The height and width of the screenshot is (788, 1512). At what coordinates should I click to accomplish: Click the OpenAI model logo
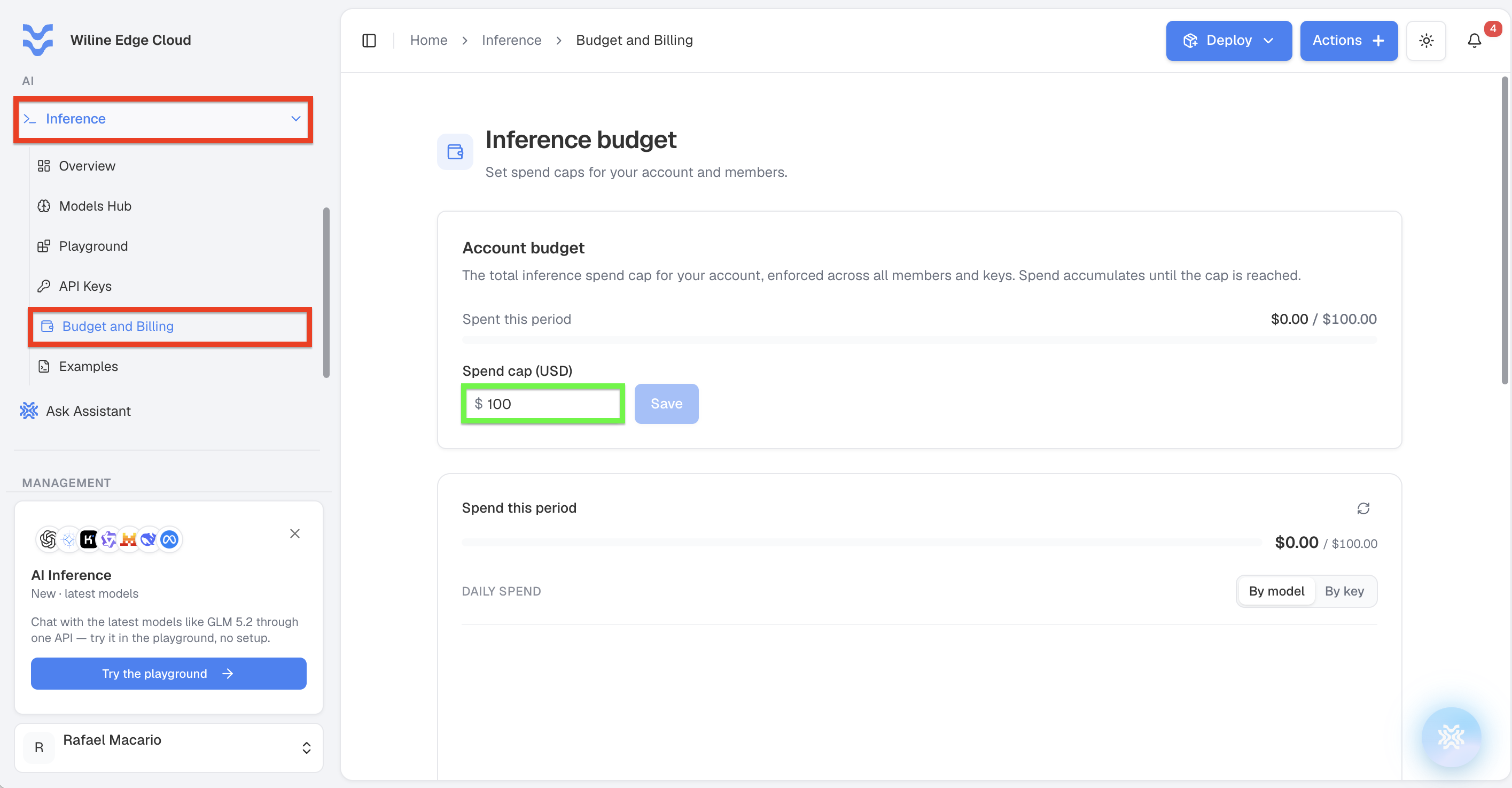pyautogui.click(x=48, y=539)
